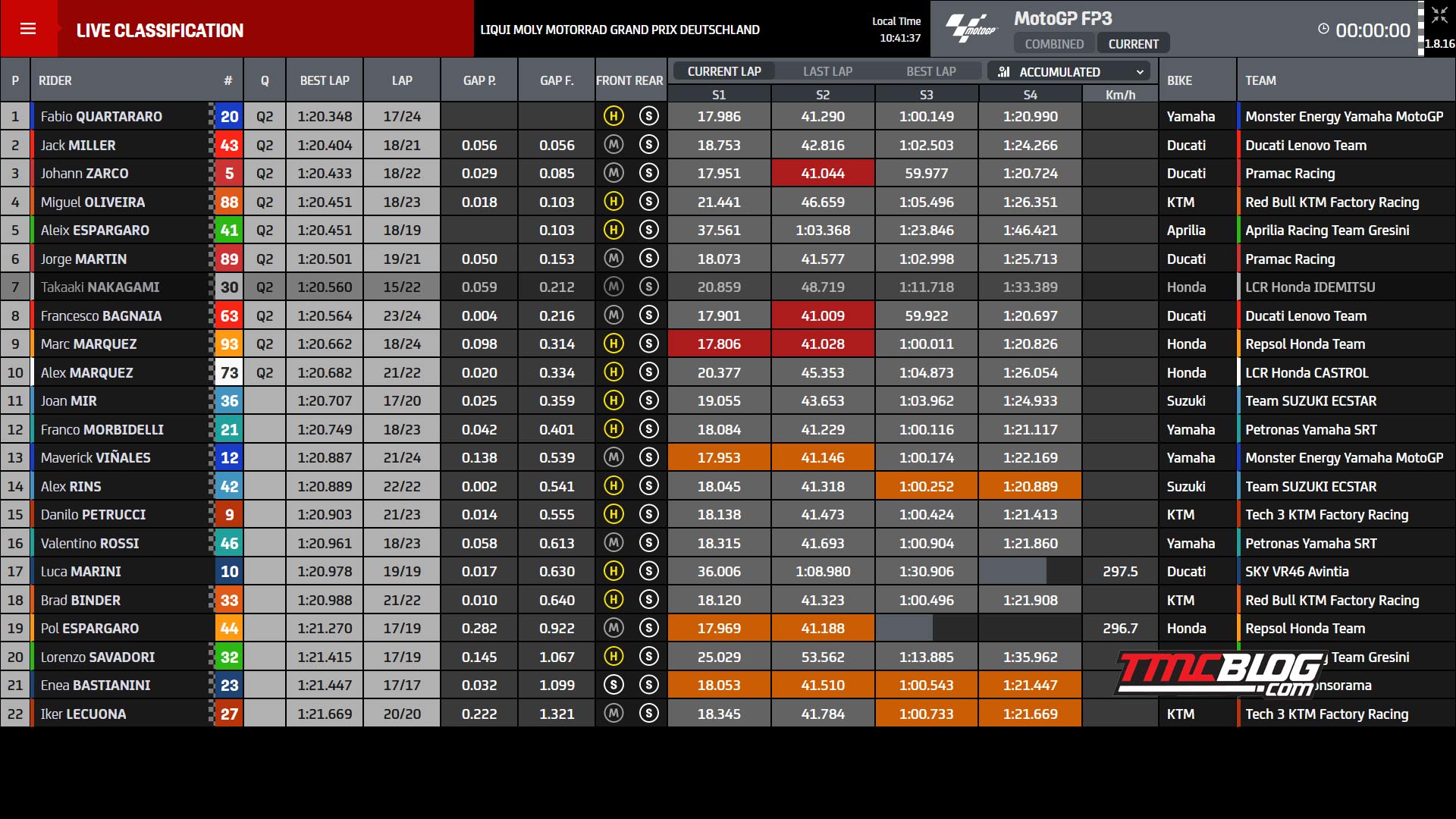1456x819 pixels.
Task: Select rider Marc MARQUEZ
Action: 89,344
